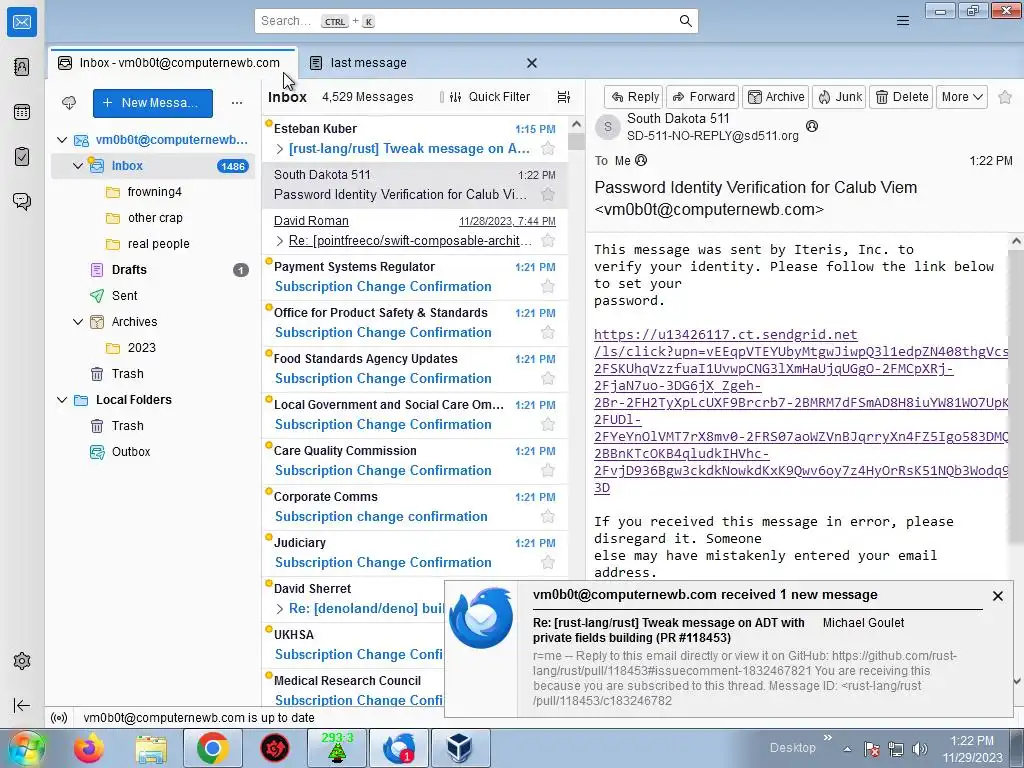Screen dimensions: 1024x768
Task: Open the Chat sidebar icon
Action: (22, 201)
